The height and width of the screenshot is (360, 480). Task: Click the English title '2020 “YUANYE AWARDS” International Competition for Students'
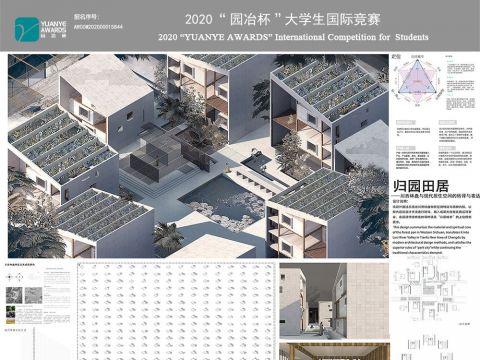[293, 37]
